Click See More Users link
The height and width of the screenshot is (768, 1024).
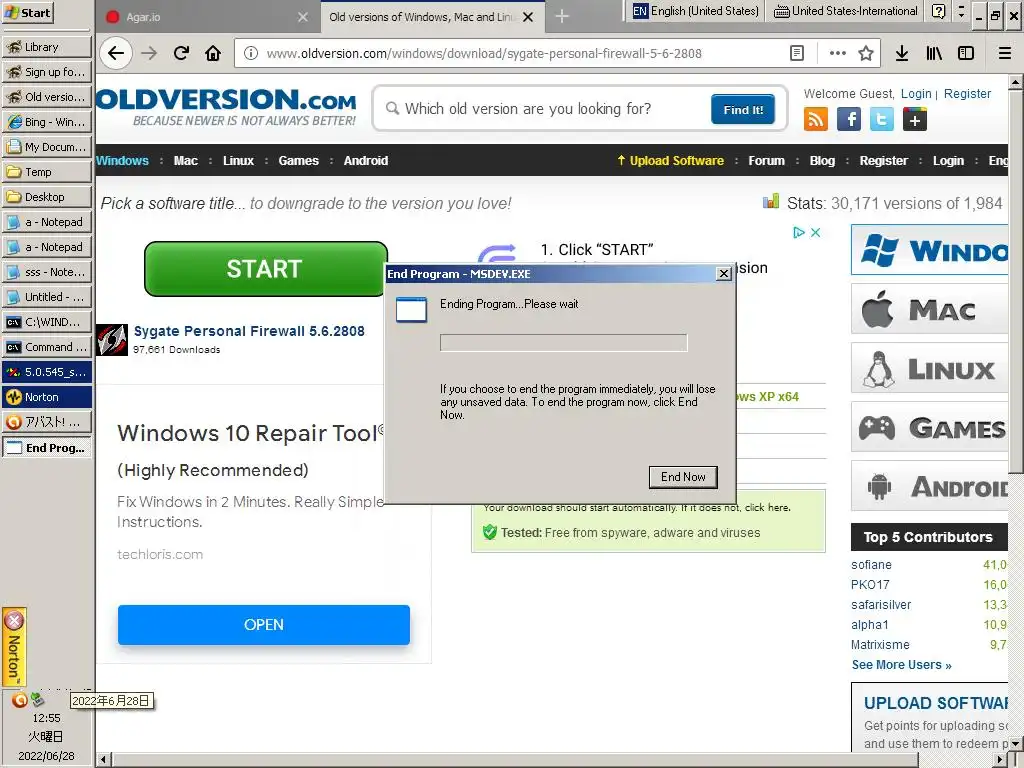[901, 665]
